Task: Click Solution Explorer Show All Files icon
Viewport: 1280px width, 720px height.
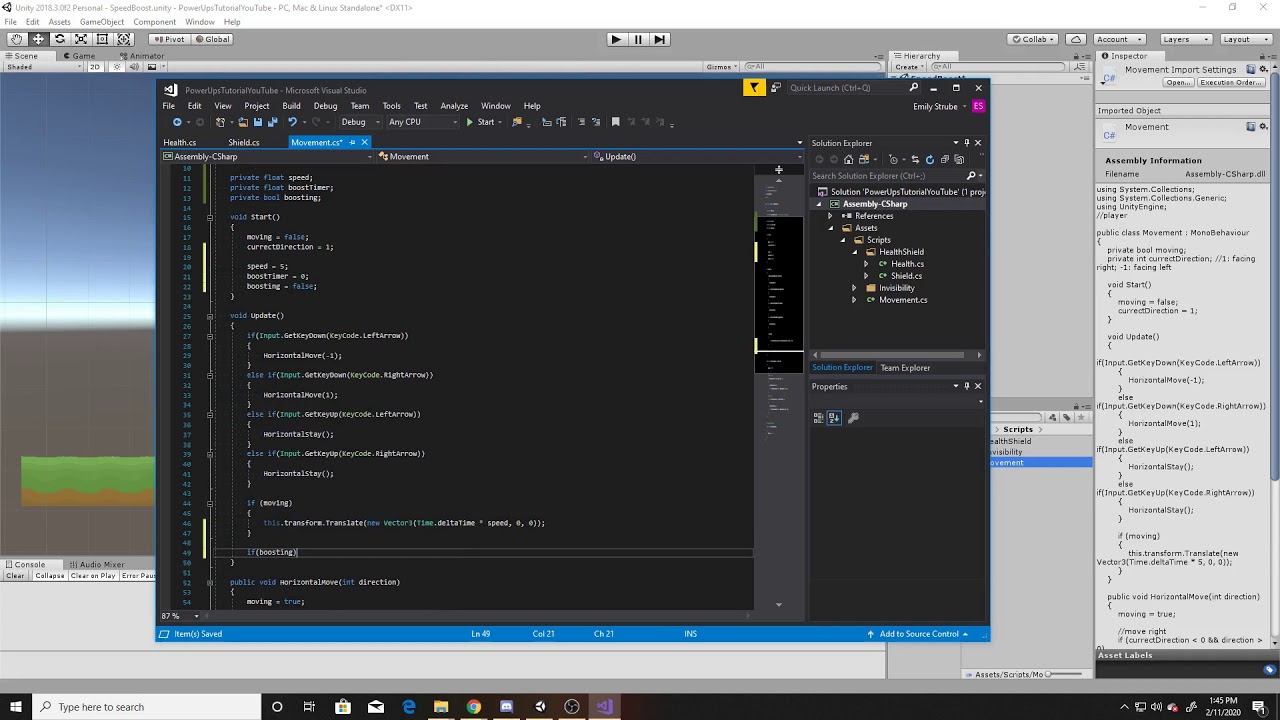Action: (x=959, y=159)
